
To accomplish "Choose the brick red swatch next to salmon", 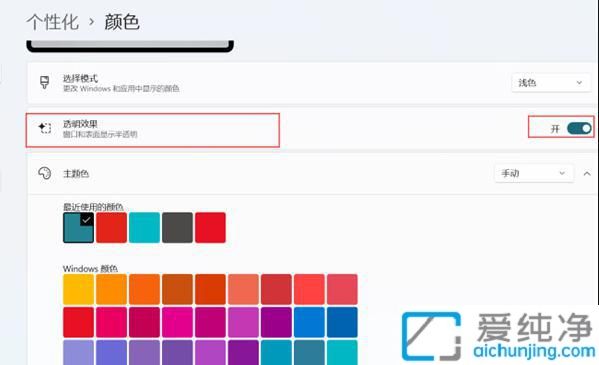I will click(276, 289).
